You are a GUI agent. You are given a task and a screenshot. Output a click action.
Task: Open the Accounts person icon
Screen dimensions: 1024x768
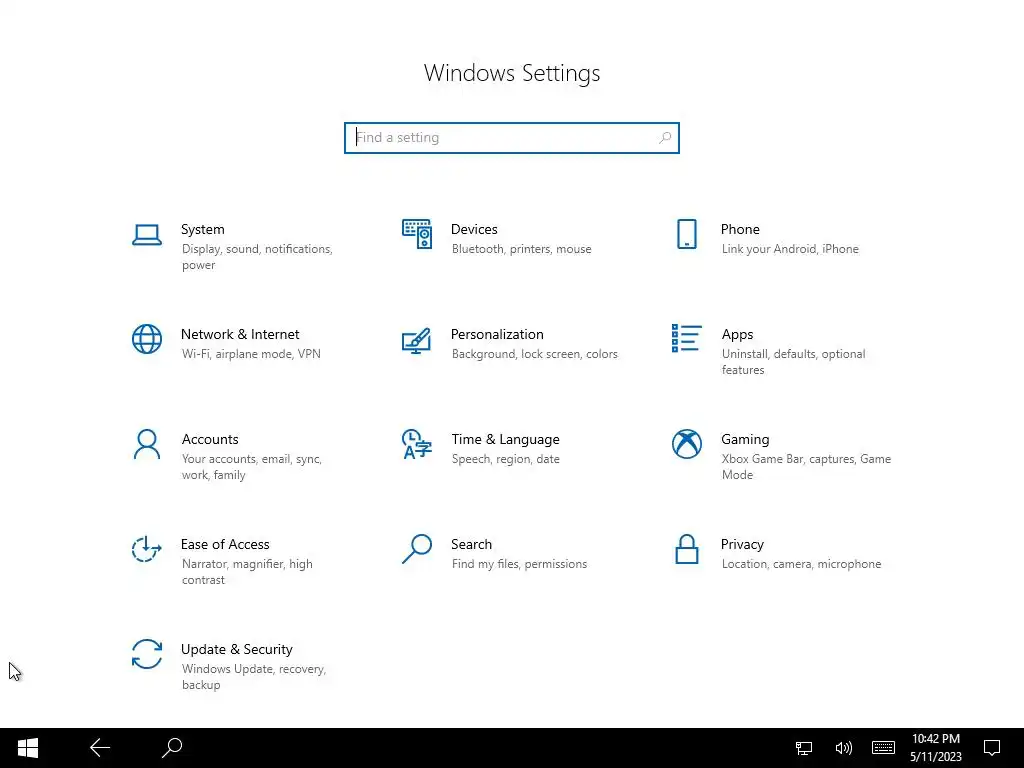[x=147, y=444]
